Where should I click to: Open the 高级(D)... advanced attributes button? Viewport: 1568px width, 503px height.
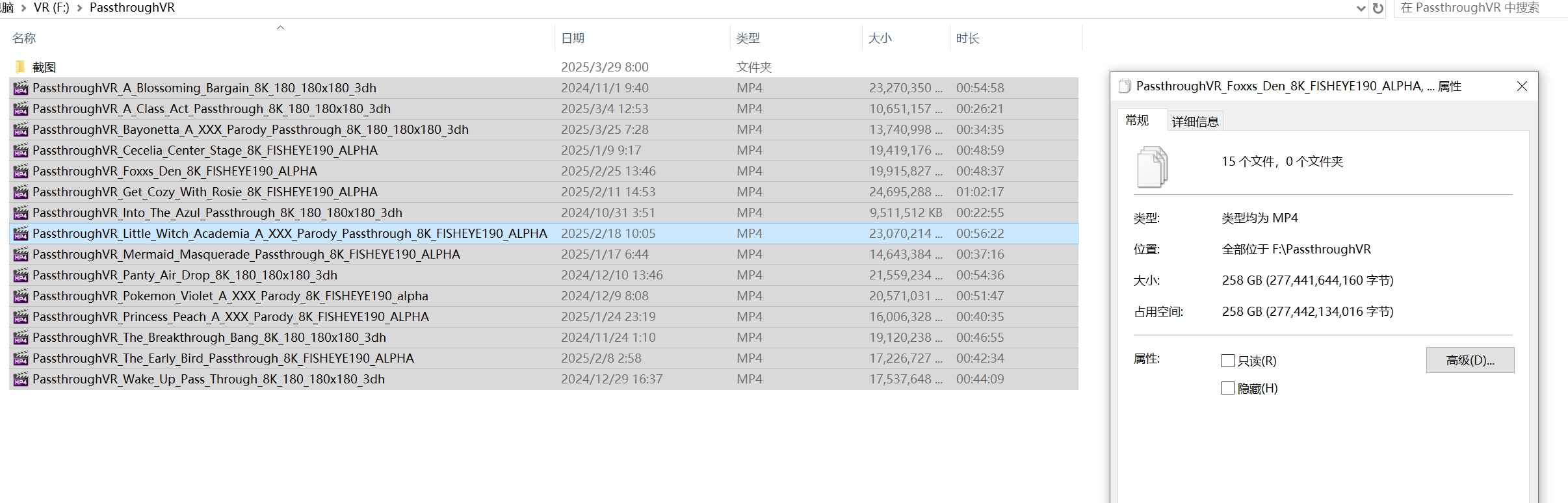[1470, 360]
